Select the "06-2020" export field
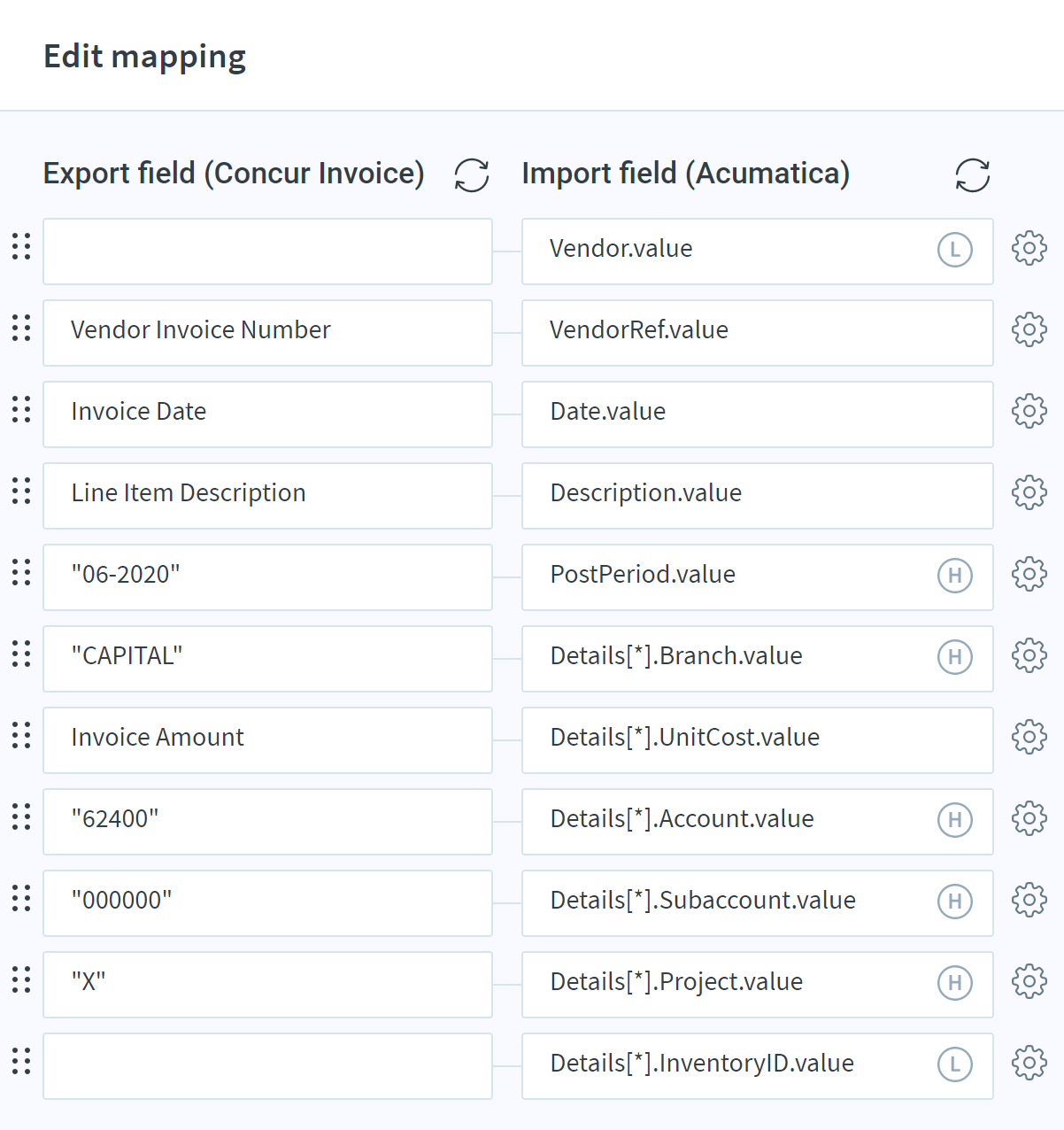The image size is (1064, 1130). pos(267,577)
